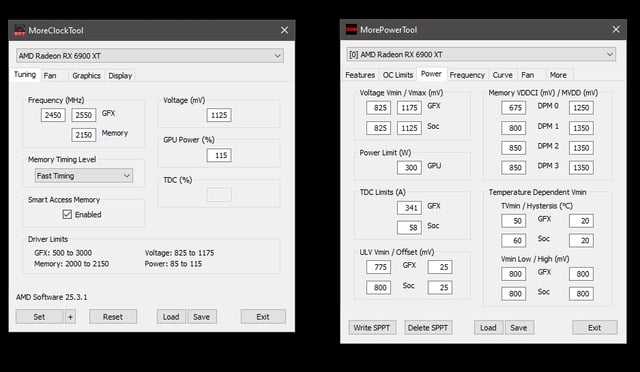Image resolution: width=640 pixels, height=372 pixels.
Task: Click the DPM 3 MVDD field 1350
Action: (x=581, y=167)
